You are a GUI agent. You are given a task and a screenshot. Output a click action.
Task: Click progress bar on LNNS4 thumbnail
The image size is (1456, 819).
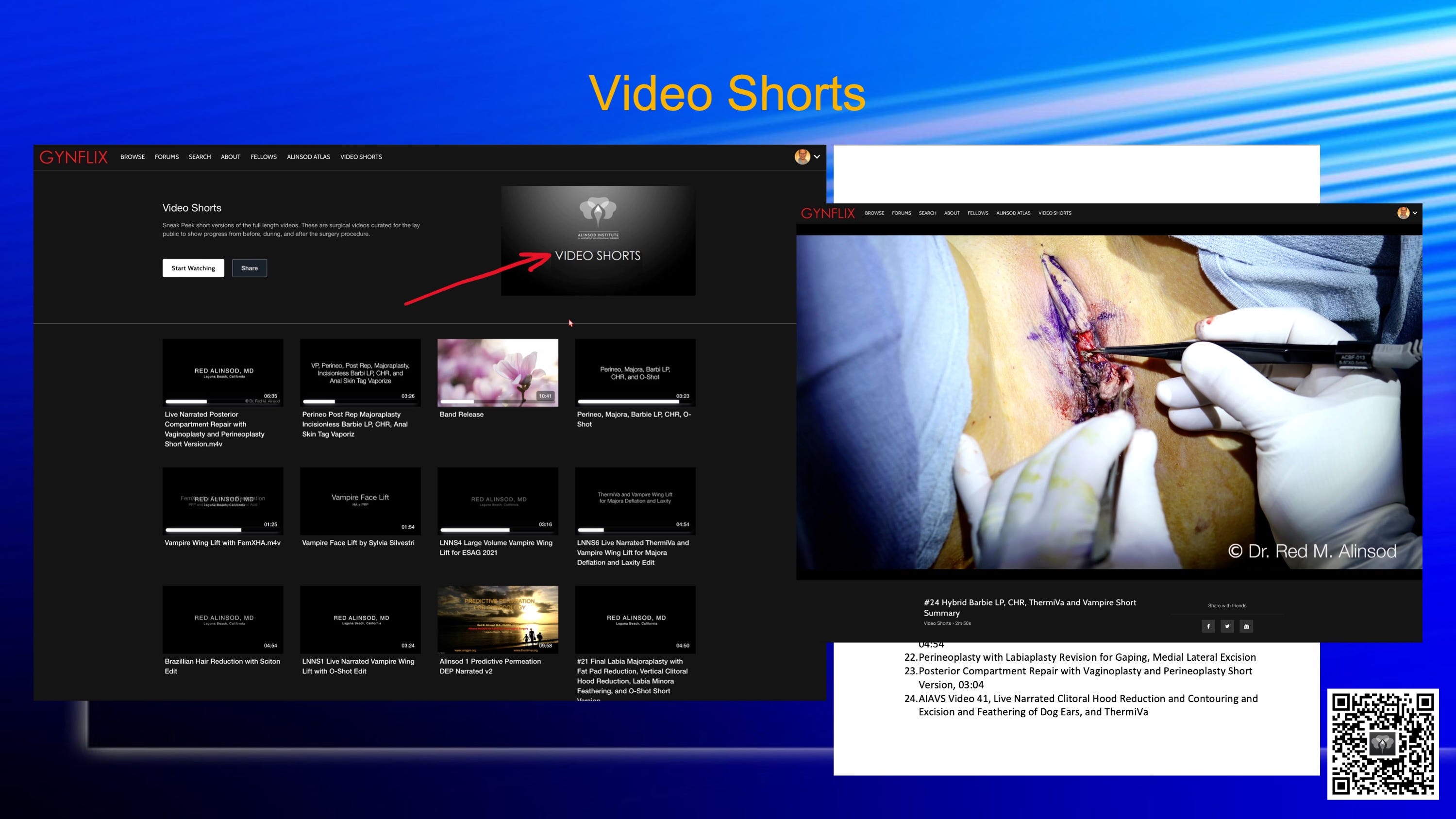point(498,530)
